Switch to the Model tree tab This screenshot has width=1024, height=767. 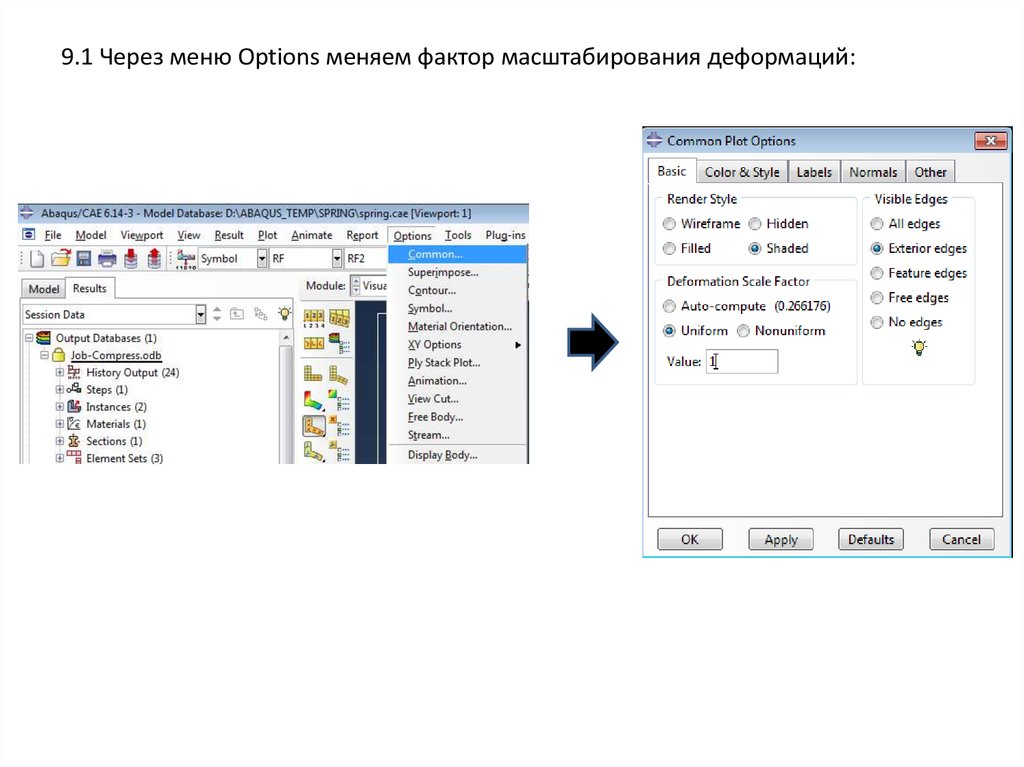(x=43, y=289)
